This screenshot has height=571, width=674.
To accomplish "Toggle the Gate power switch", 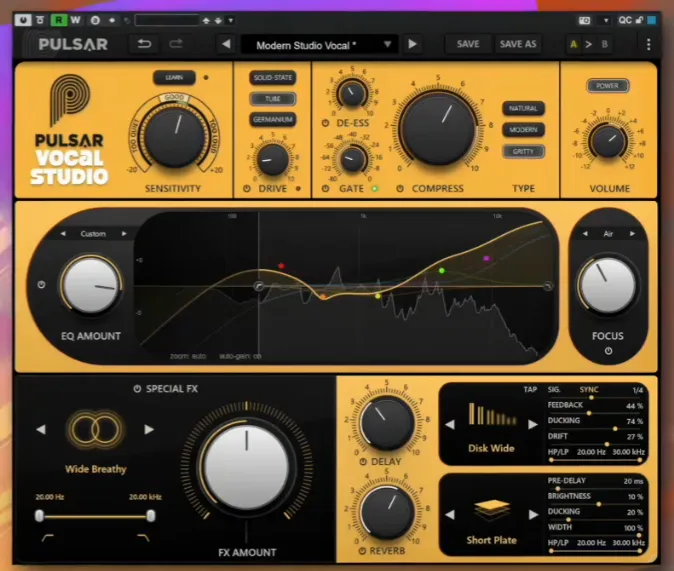I will [x=325, y=188].
